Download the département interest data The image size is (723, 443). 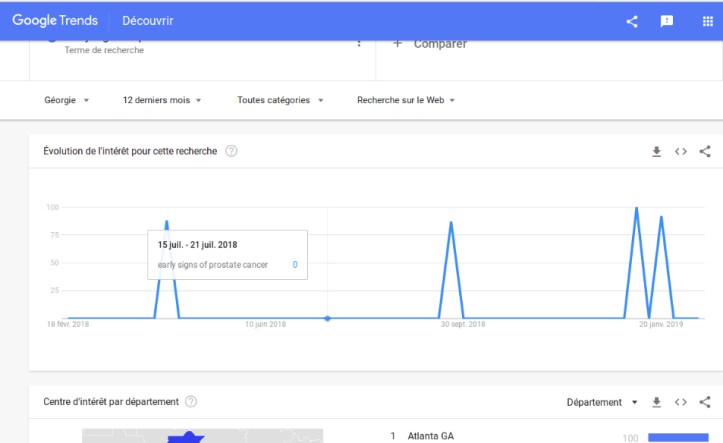[x=657, y=402]
